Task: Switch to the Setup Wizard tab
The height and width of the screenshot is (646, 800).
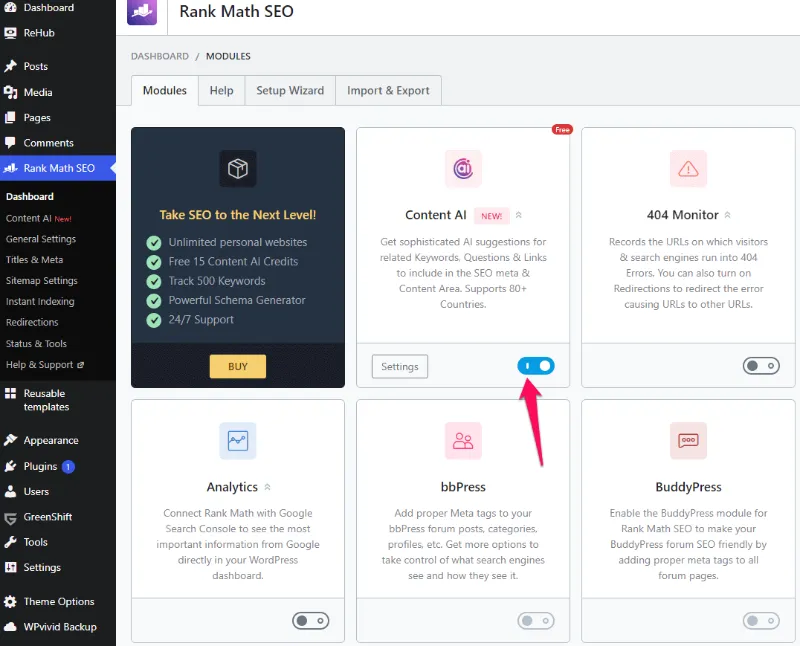Action: click(290, 90)
